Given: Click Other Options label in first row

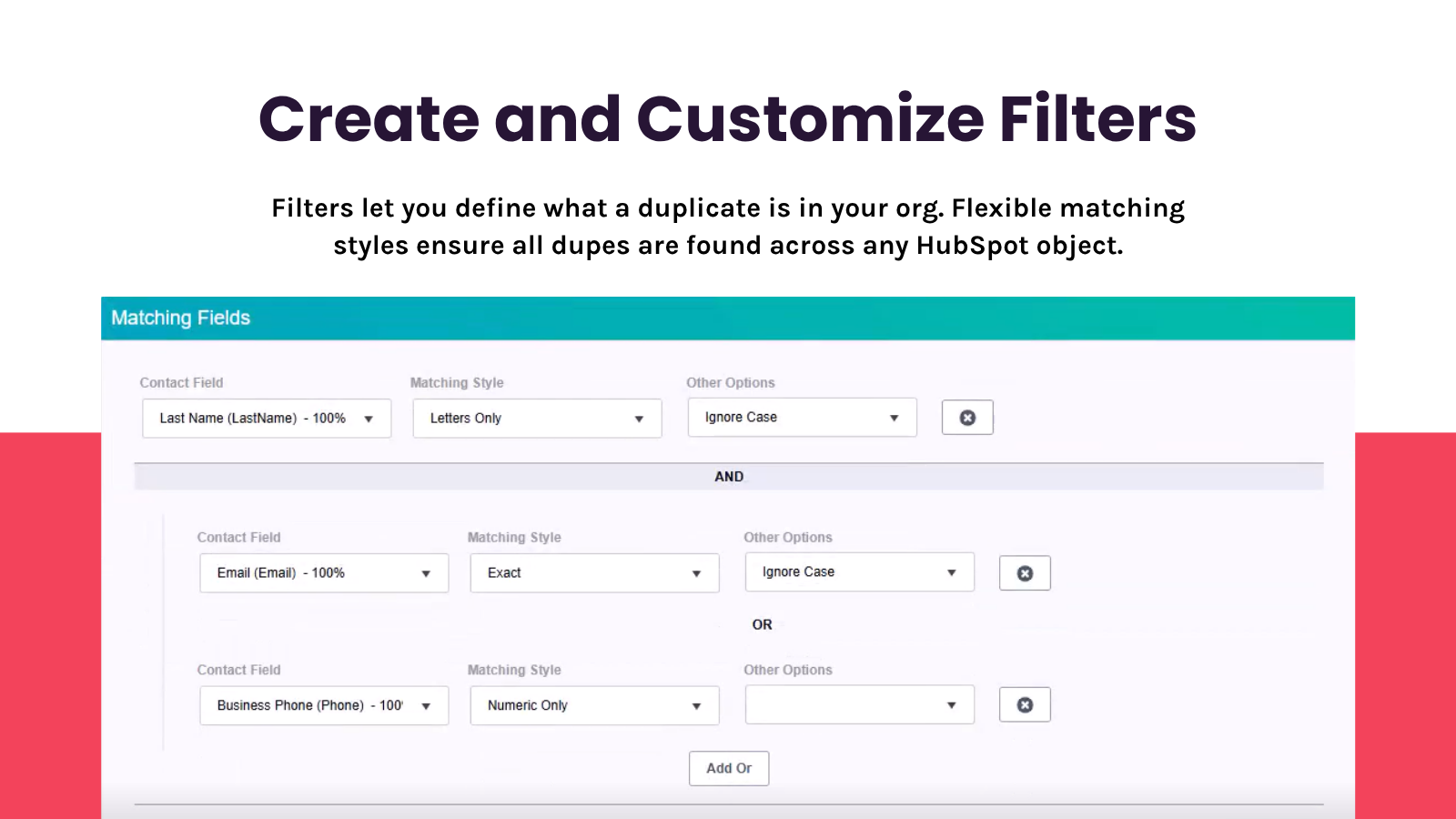Looking at the screenshot, I should tap(731, 383).
